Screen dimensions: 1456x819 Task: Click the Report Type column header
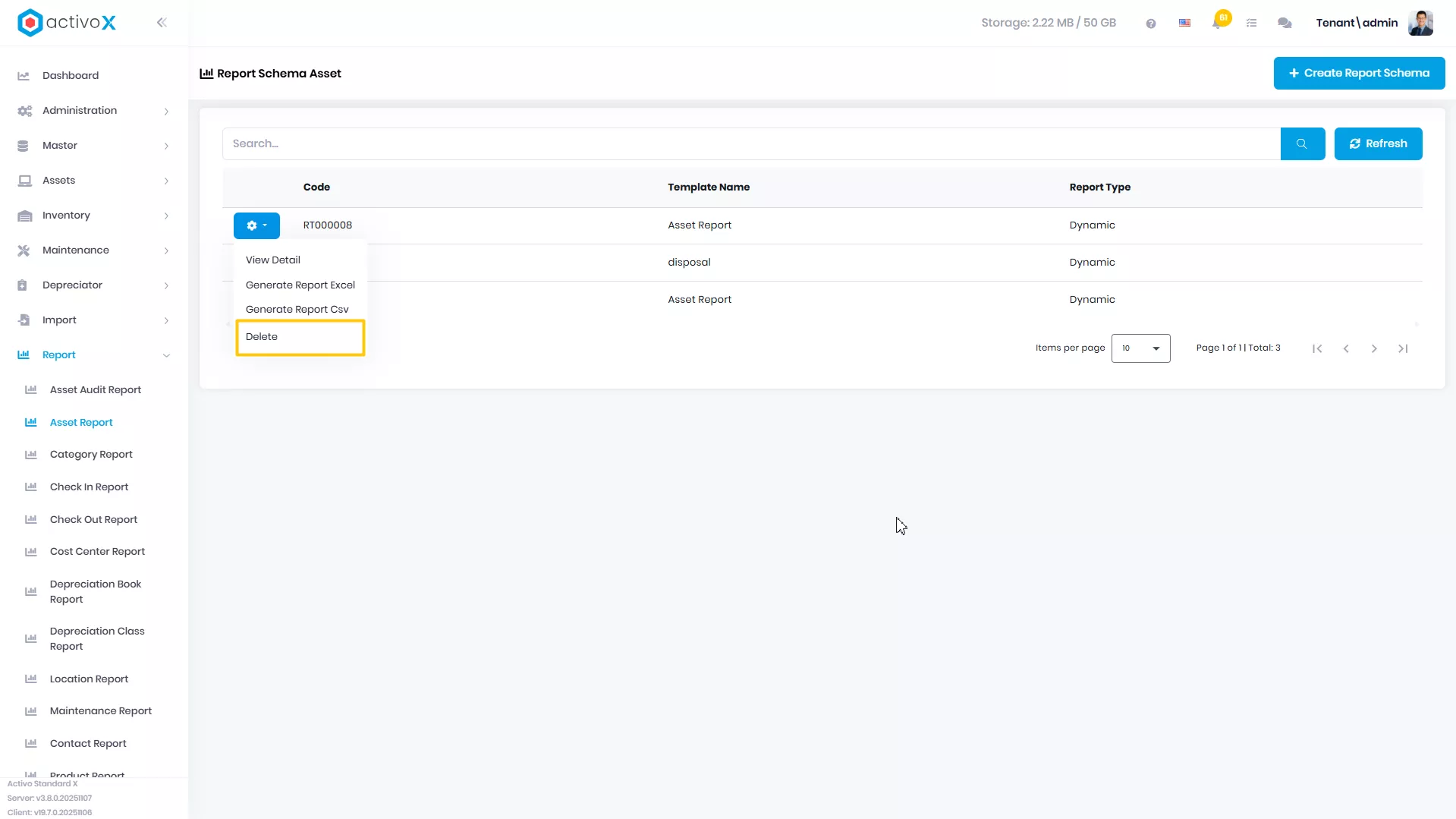[x=1099, y=187]
